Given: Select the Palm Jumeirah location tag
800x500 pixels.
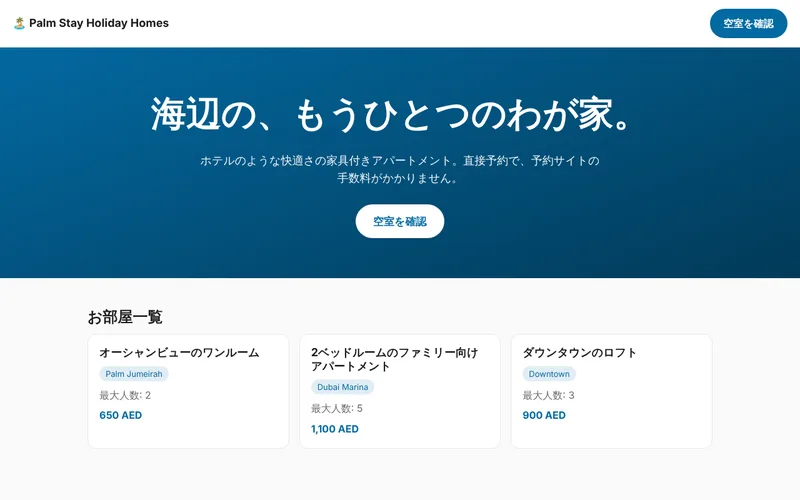Looking at the screenshot, I should tap(134, 374).
